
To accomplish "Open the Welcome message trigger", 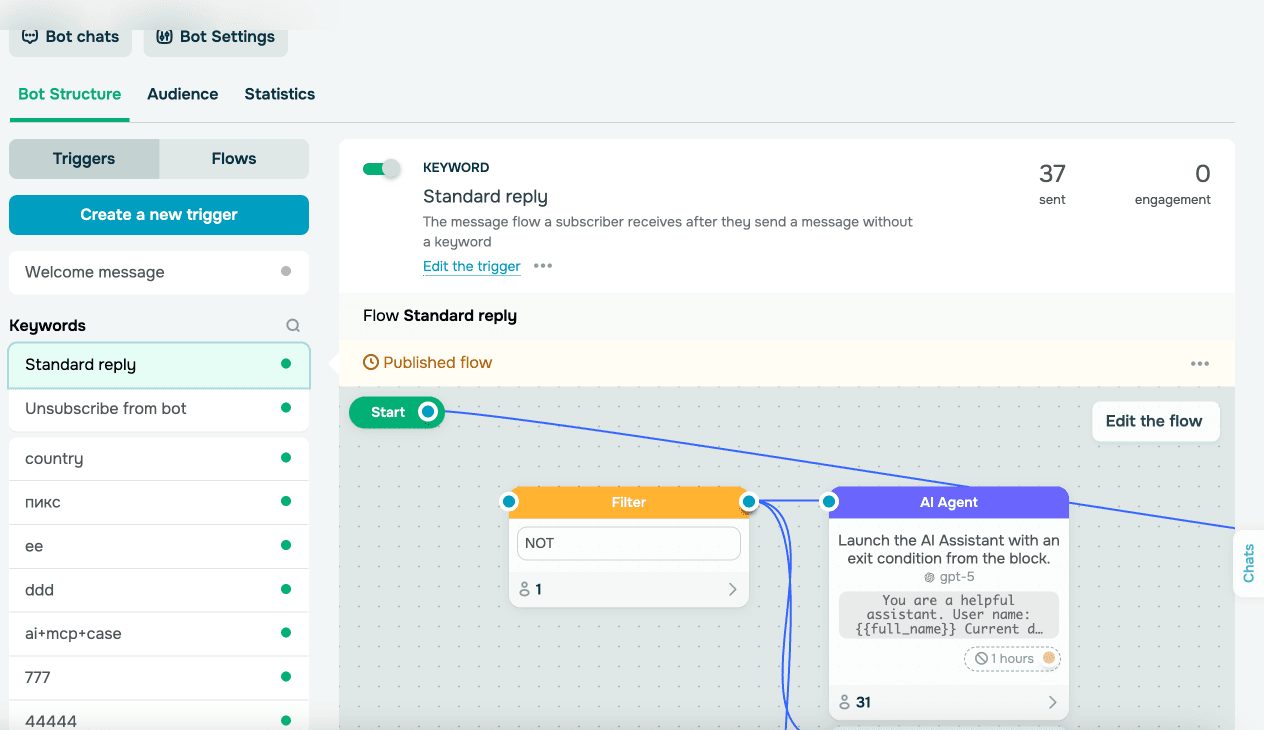I will coord(159,272).
